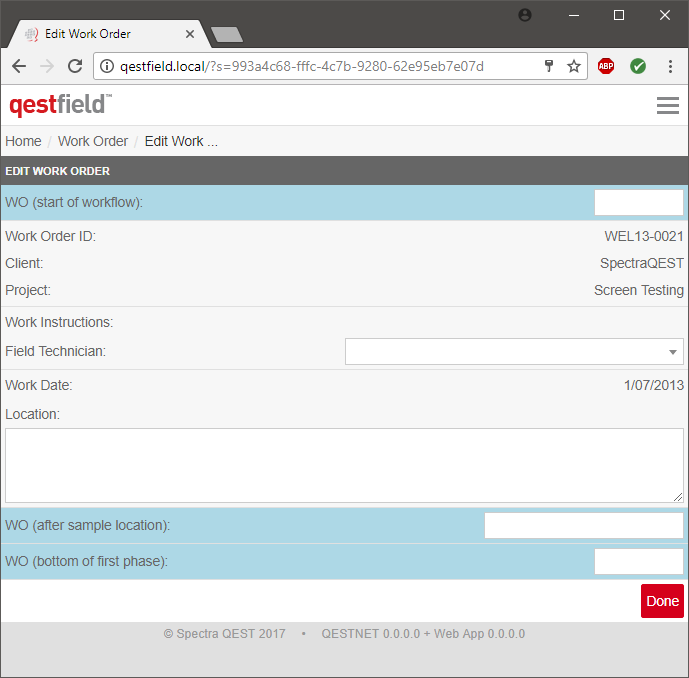Click the green checkmark extension icon

tap(638, 66)
